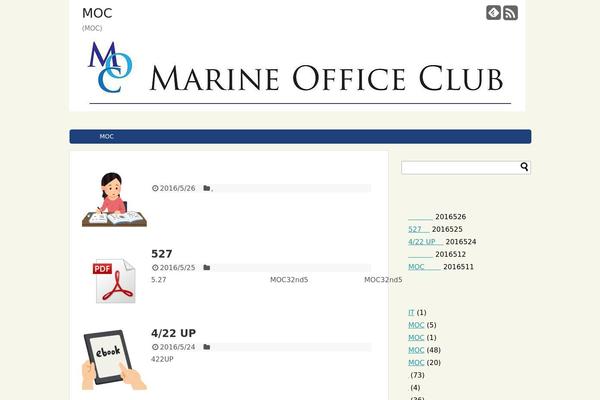Click the 422UP post excerpt text

162,359
